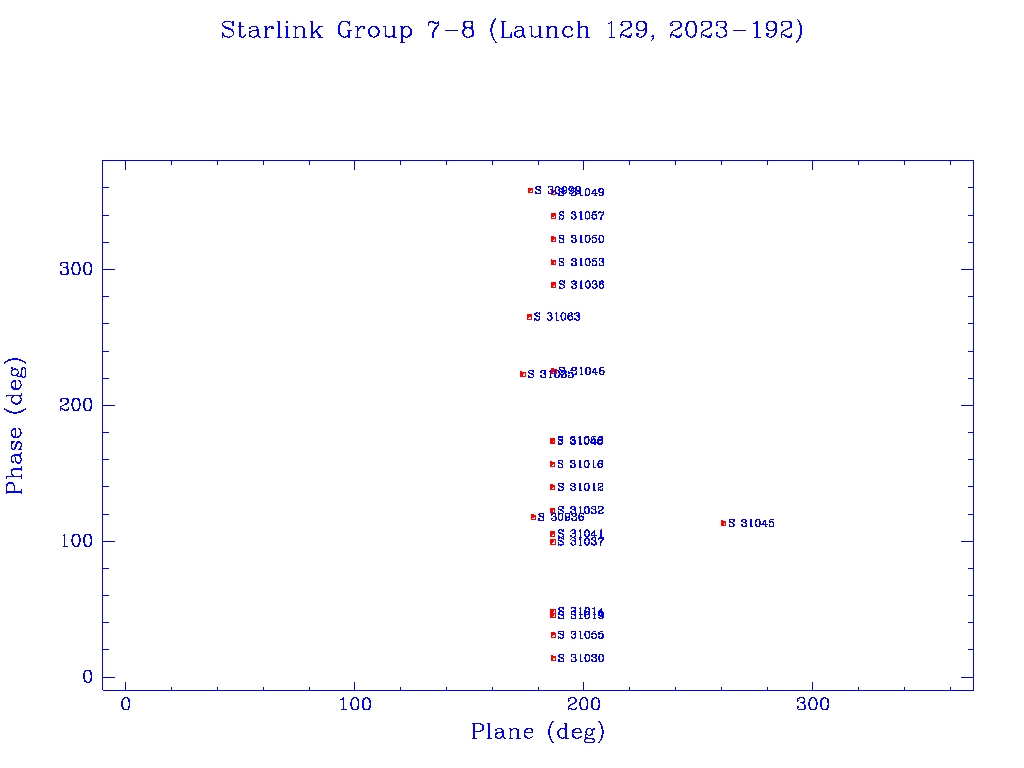Select the "S 31053" satellite label
Image resolution: width=1024 pixels, height=768 pixels.
click(581, 263)
